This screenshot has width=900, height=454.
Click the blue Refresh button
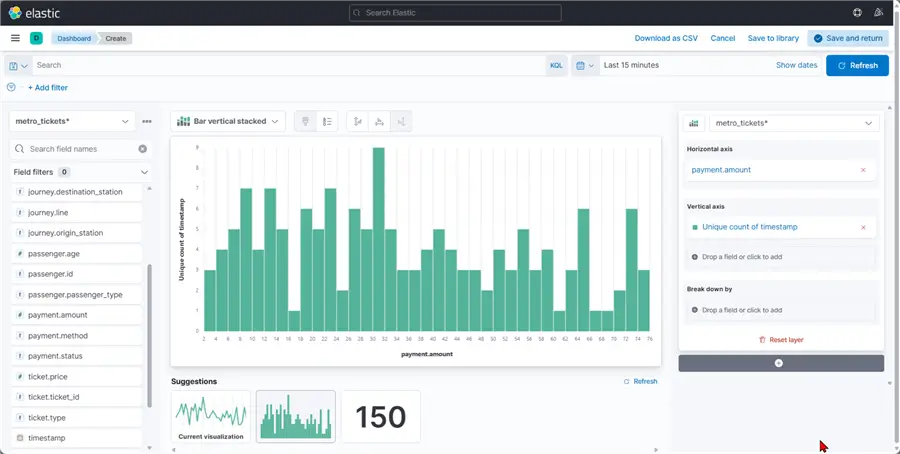858,65
